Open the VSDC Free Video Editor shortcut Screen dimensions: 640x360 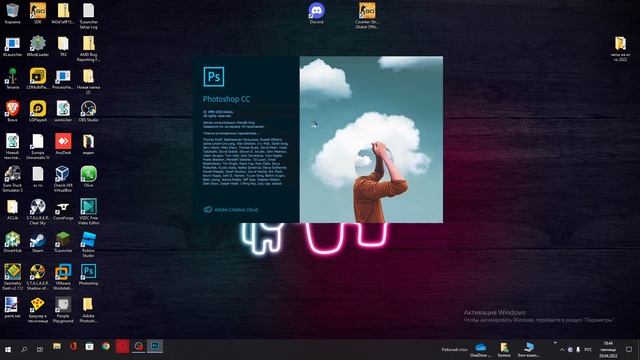coord(89,211)
